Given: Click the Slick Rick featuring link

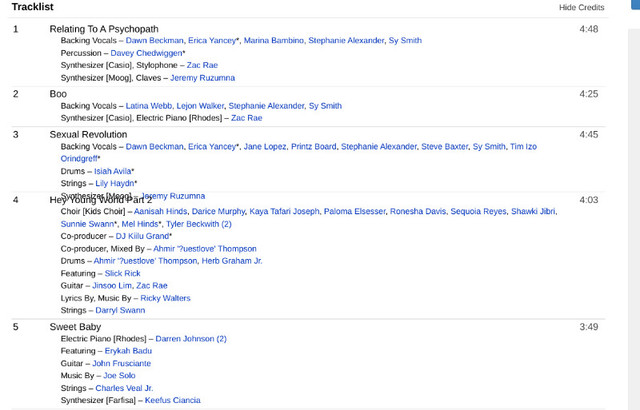Looking at the screenshot, I should 123,273.
